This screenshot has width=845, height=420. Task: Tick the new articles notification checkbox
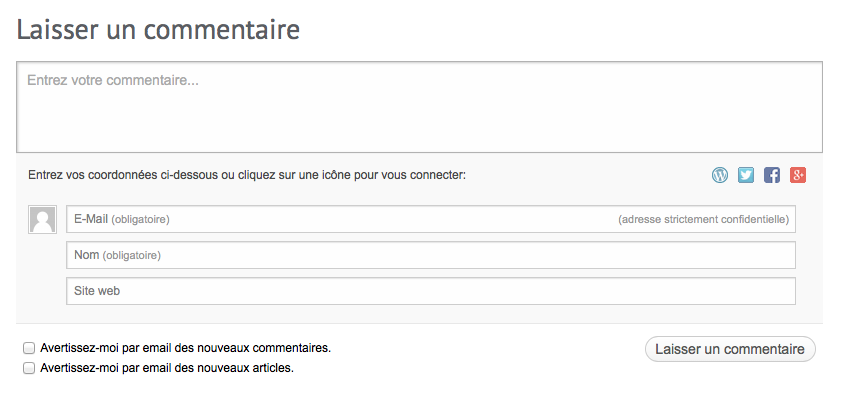point(29,368)
